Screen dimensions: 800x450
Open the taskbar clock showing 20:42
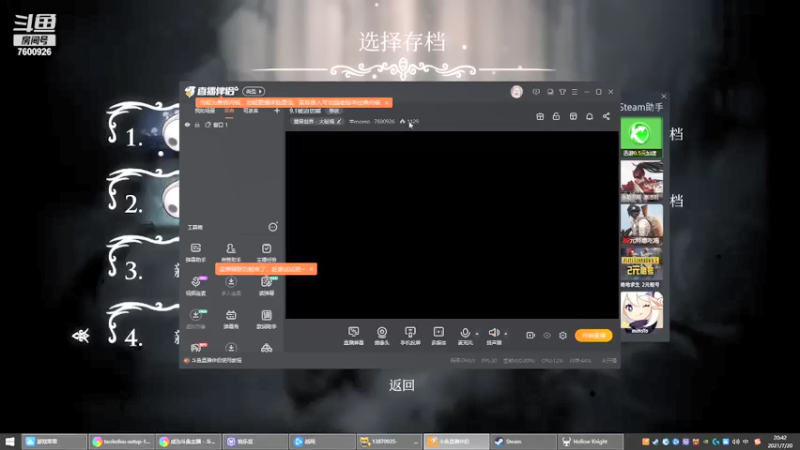[781, 441]
